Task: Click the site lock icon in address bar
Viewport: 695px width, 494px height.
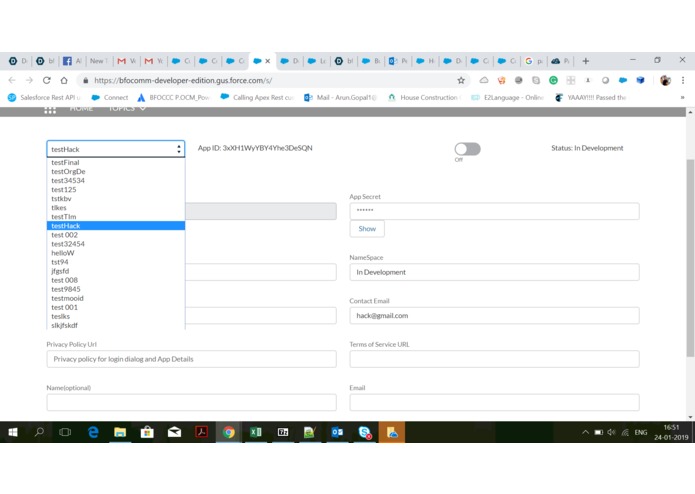Action: coord(86,80)
